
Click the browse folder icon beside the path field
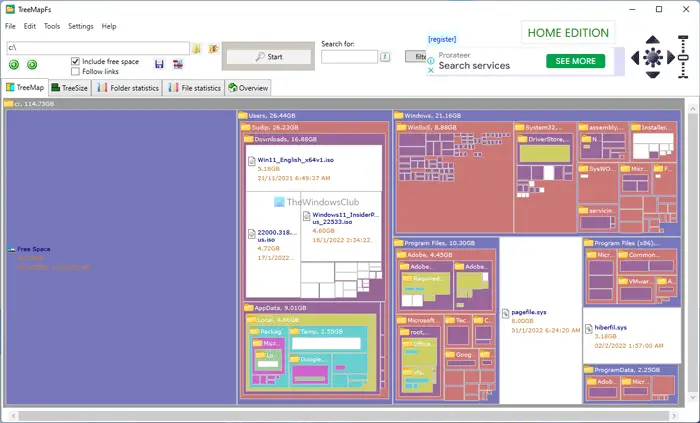(196, 49)
